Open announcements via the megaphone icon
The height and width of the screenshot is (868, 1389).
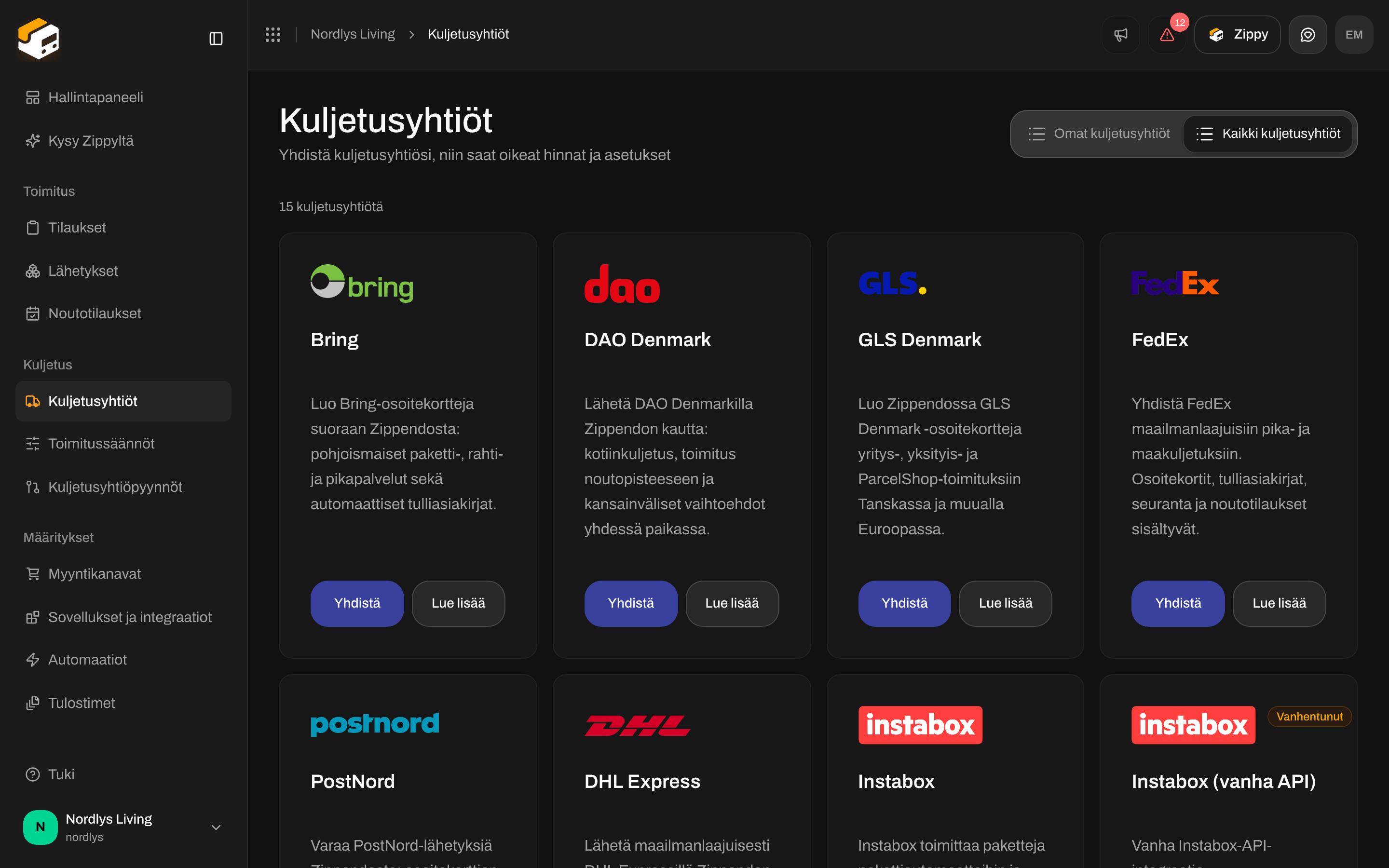click(x=1120, y=34)
